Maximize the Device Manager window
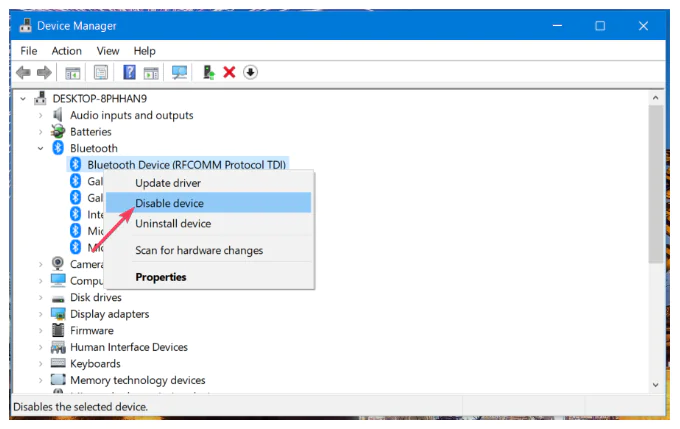The image size is (680, 429). [600, 26]
